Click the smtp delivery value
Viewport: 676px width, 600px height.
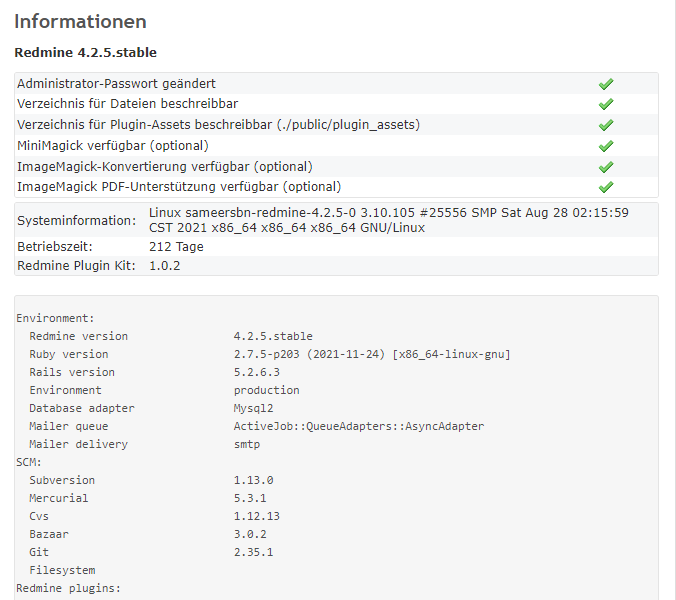pos(247,444)
